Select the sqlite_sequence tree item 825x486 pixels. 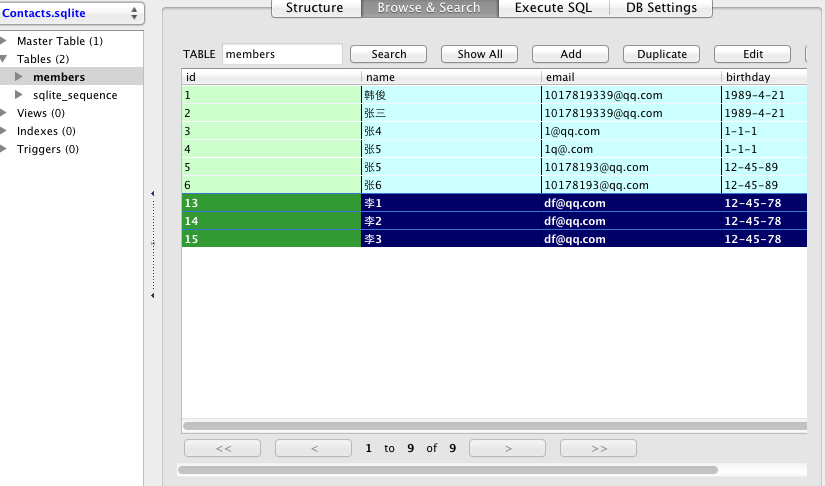point(75,95)
